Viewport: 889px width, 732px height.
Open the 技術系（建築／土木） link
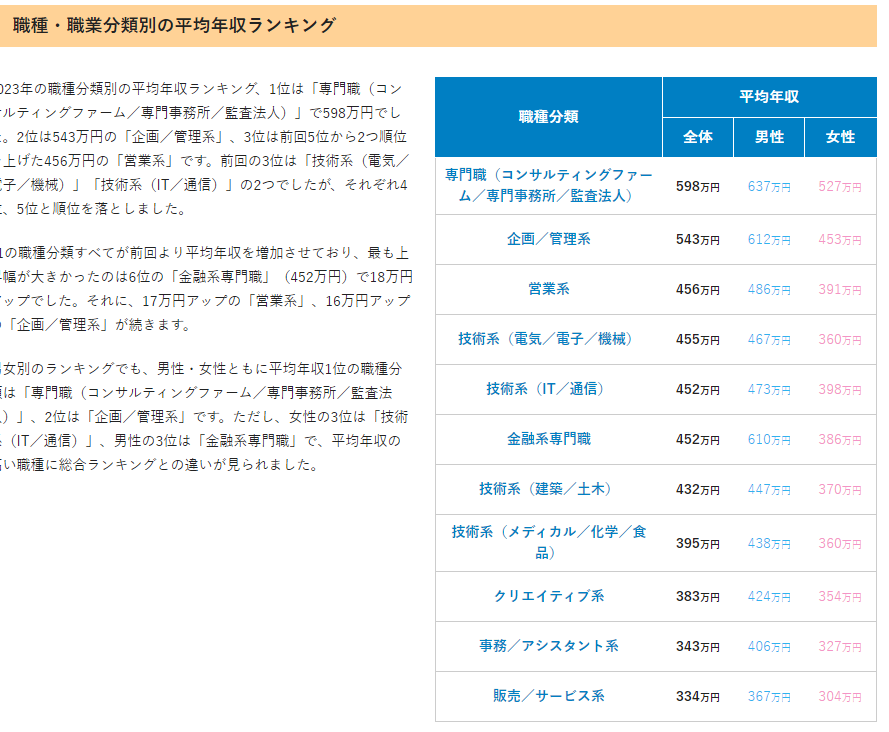pyautogui.click(x=548, y=489)
